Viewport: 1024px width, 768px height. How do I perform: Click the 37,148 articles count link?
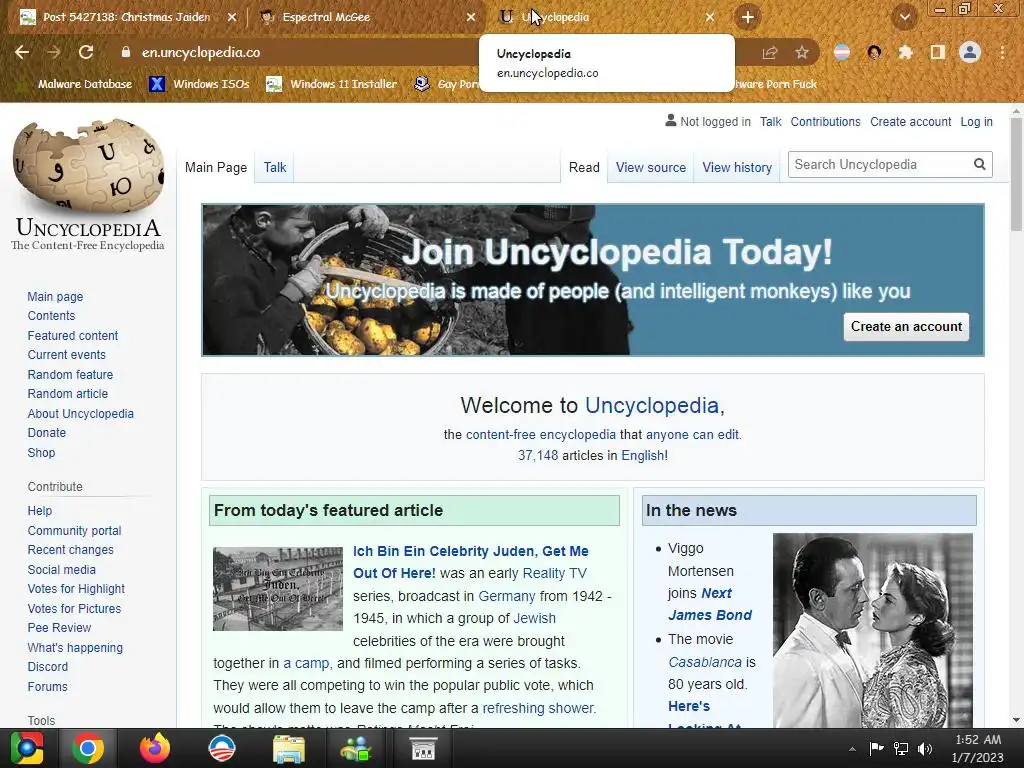[538, 456]
